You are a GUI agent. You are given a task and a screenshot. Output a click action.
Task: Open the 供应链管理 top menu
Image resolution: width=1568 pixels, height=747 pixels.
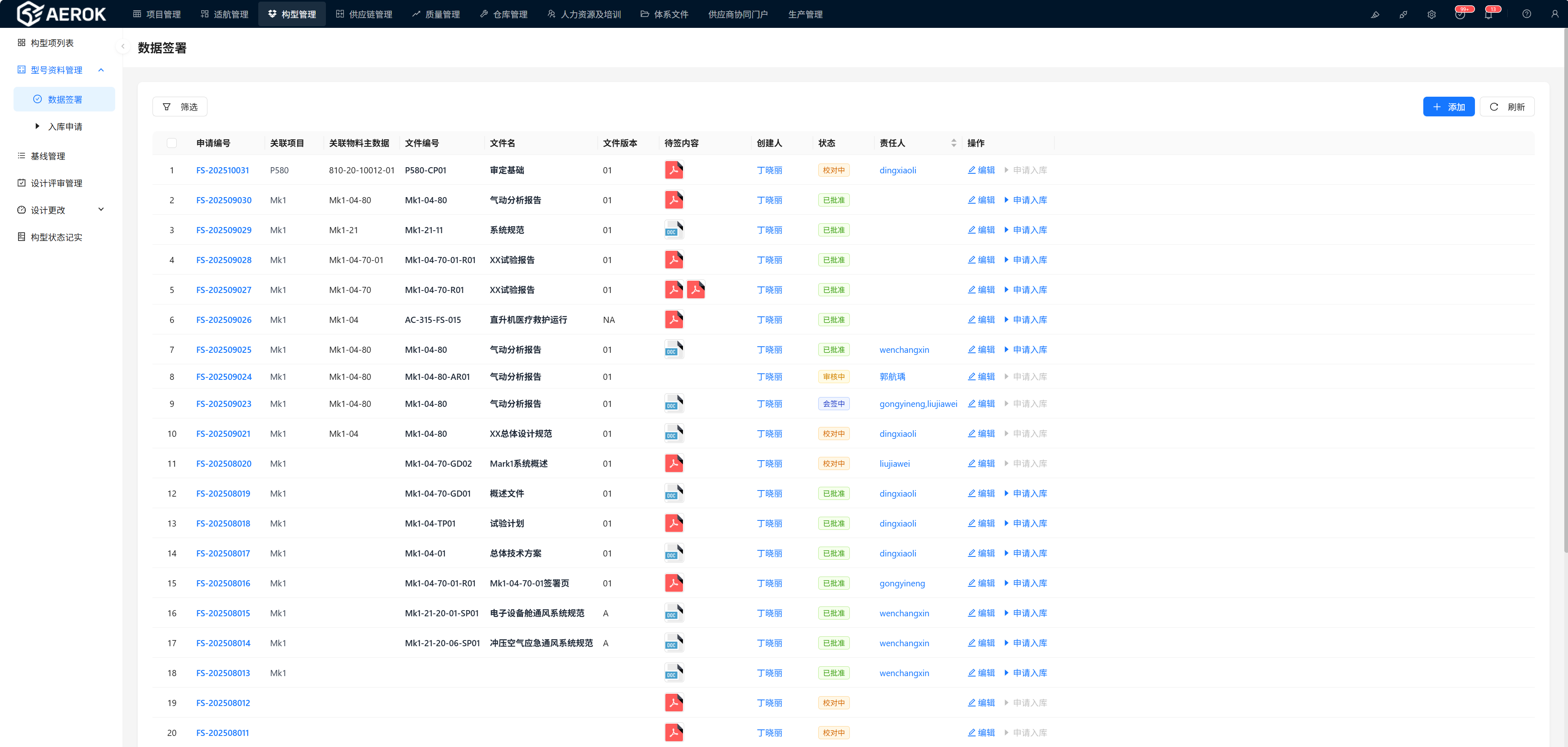tap(364, 14)
